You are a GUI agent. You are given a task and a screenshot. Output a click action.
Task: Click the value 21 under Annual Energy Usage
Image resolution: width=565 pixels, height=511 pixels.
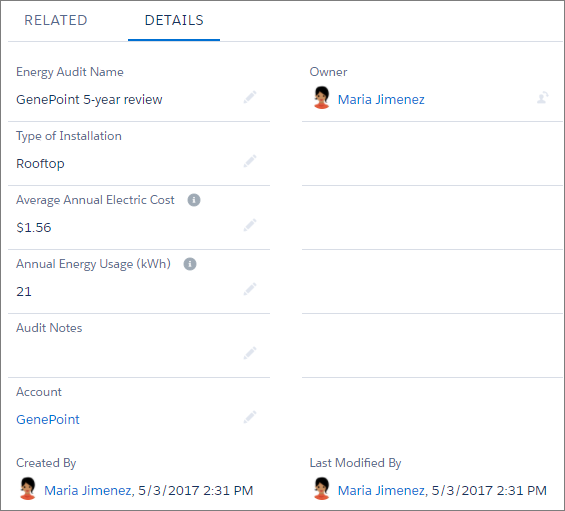tap(24, 292)
